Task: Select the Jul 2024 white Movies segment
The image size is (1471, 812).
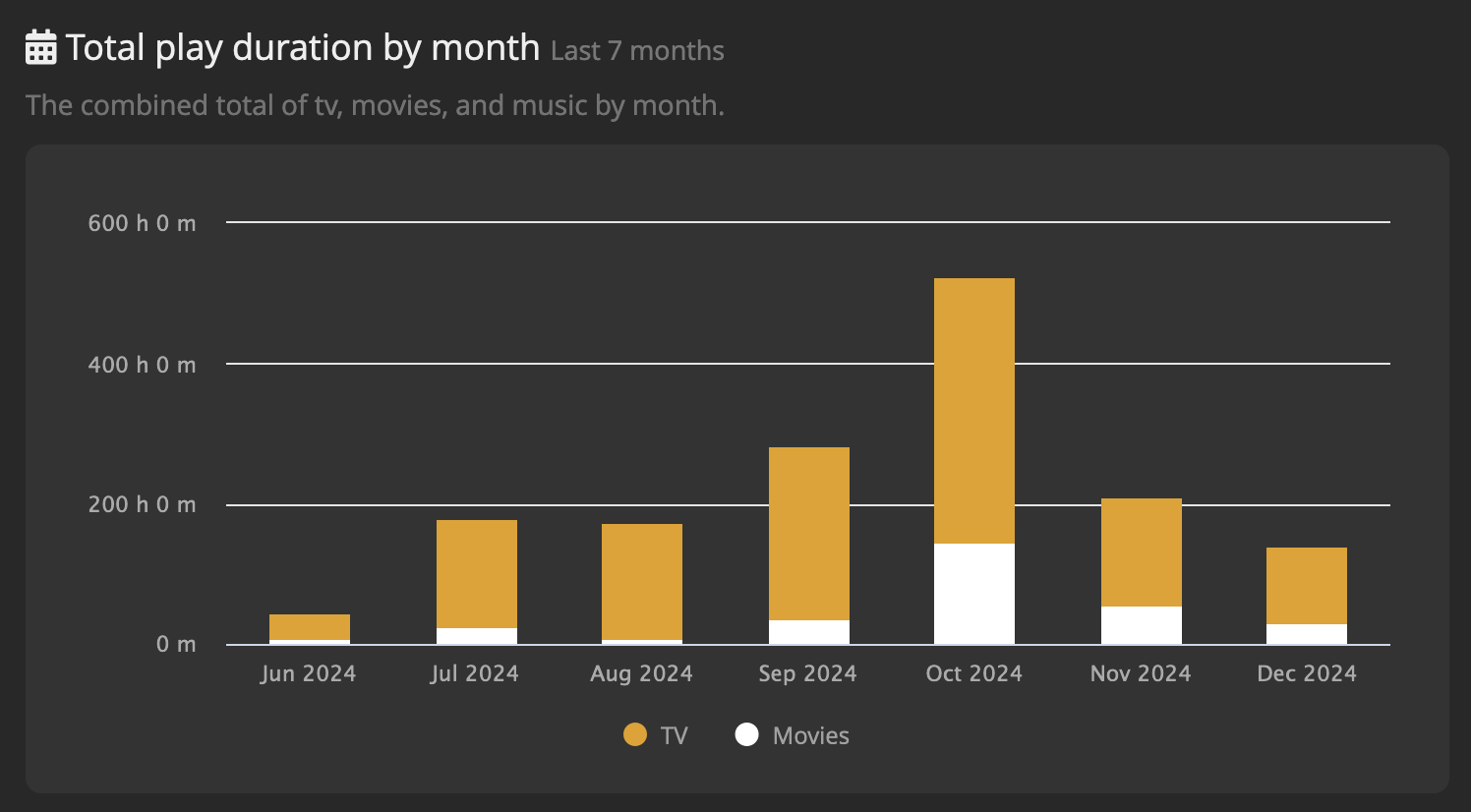Action: click(476, 636)
